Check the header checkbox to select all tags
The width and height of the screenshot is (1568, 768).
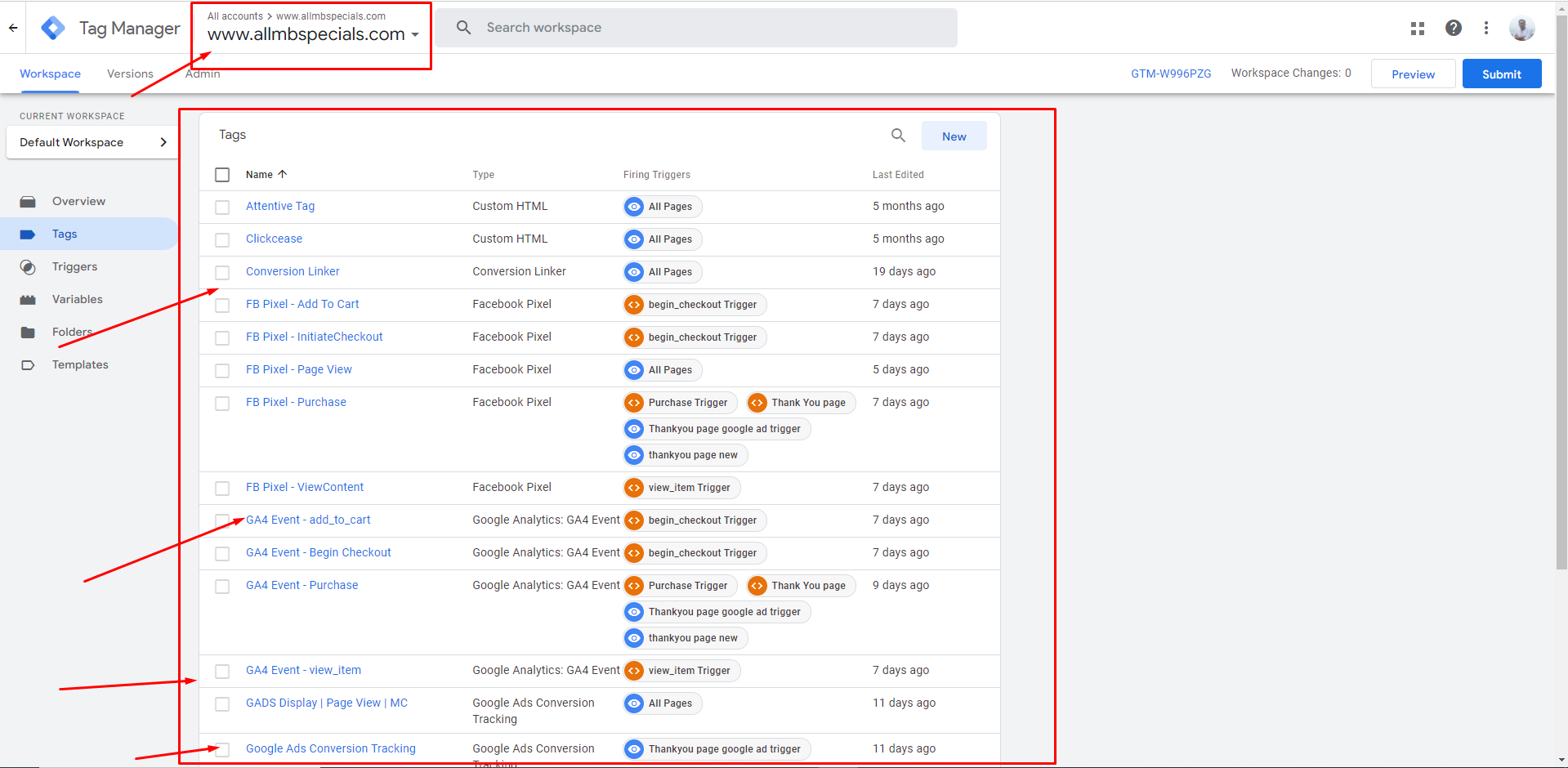tap(221, 174)
